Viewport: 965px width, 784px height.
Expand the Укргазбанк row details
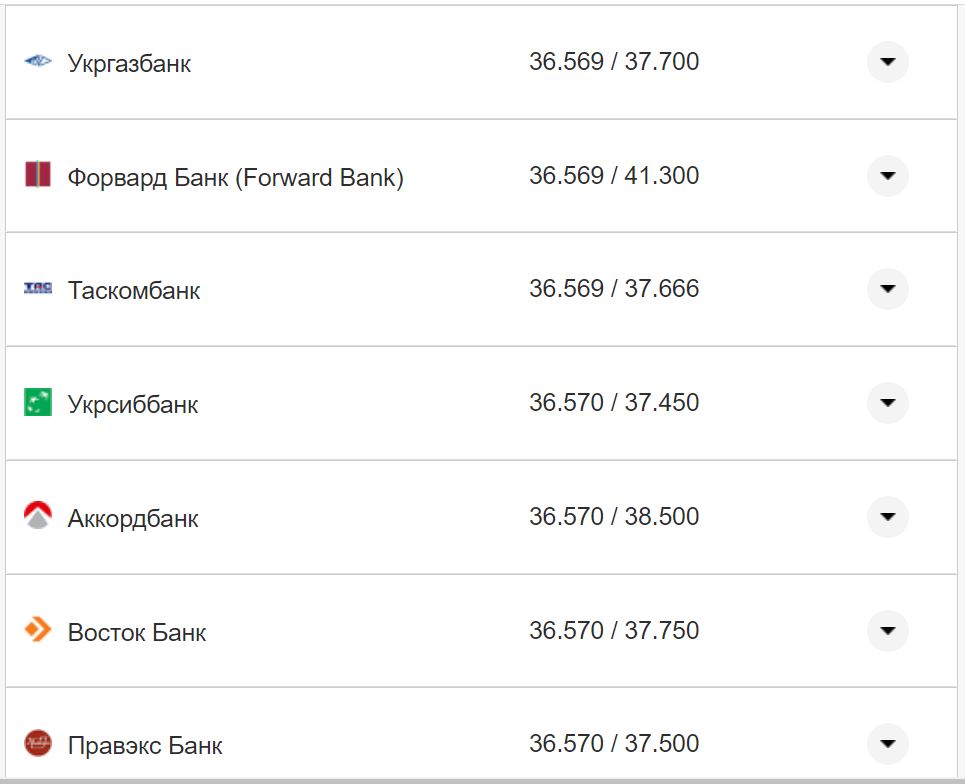point(887,62)
